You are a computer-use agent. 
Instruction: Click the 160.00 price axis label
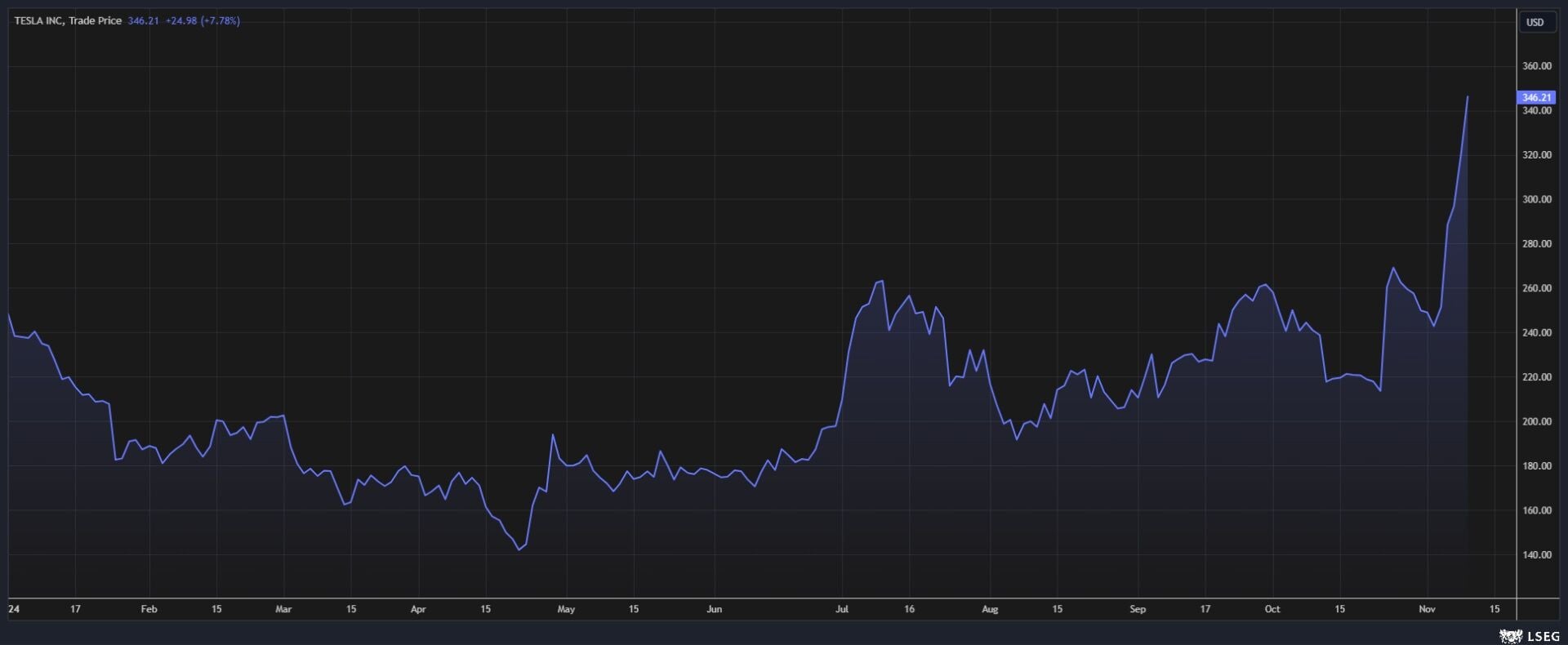pos(1537,510)
